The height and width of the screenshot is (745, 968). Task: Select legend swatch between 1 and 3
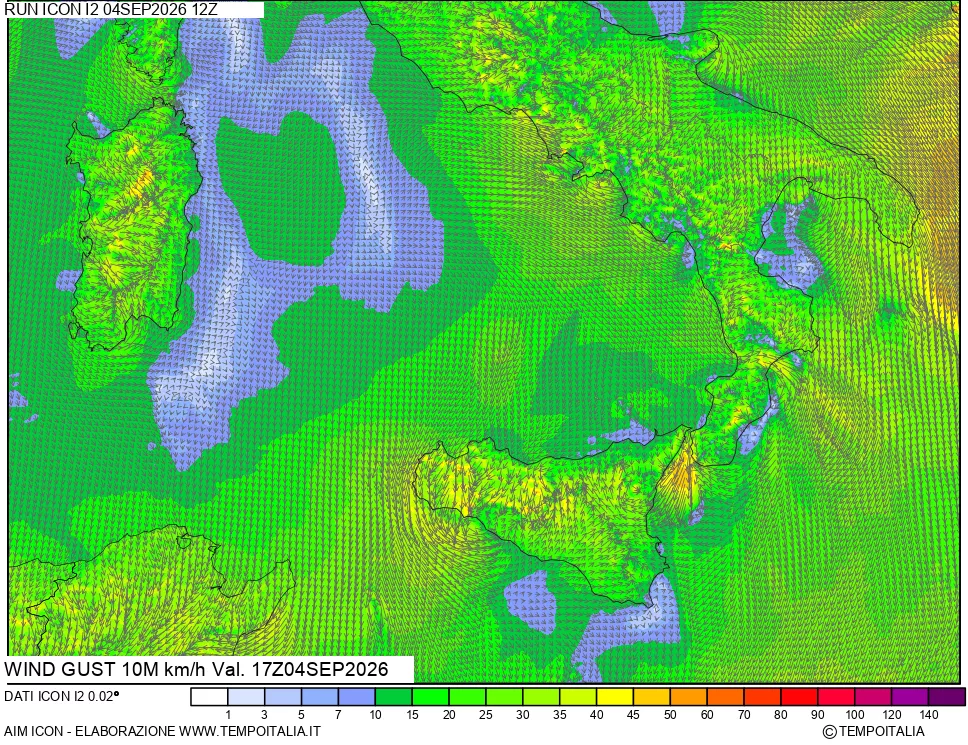[246, 697]
